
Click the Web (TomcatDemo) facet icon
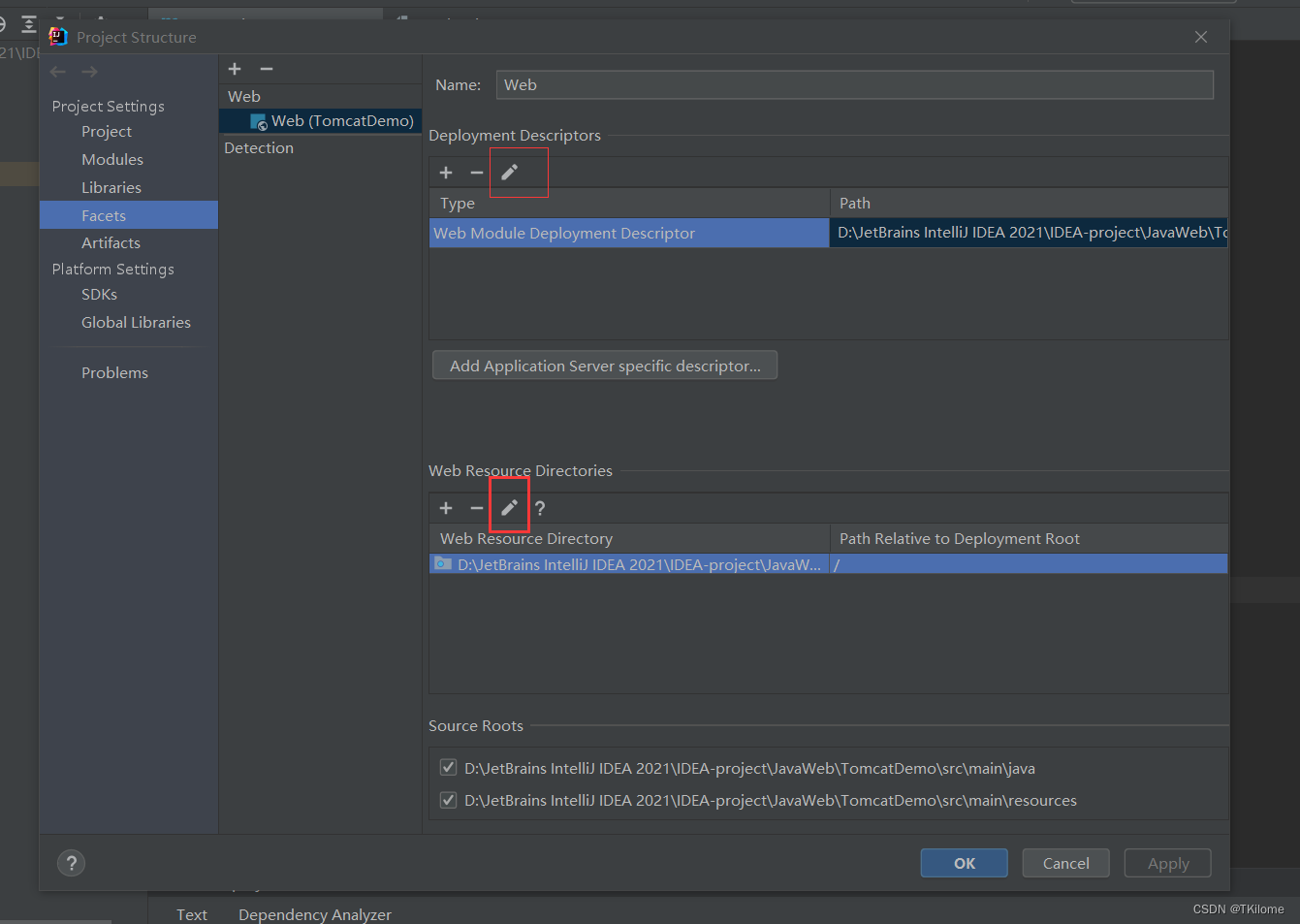tap(259, 121)
